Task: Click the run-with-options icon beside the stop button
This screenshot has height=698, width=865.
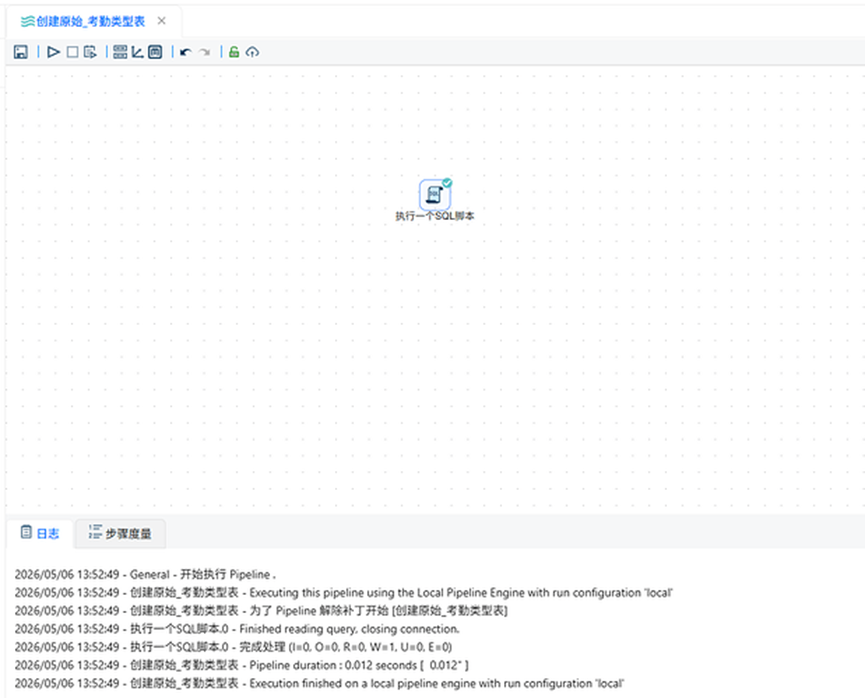Action: click(90, 52)
